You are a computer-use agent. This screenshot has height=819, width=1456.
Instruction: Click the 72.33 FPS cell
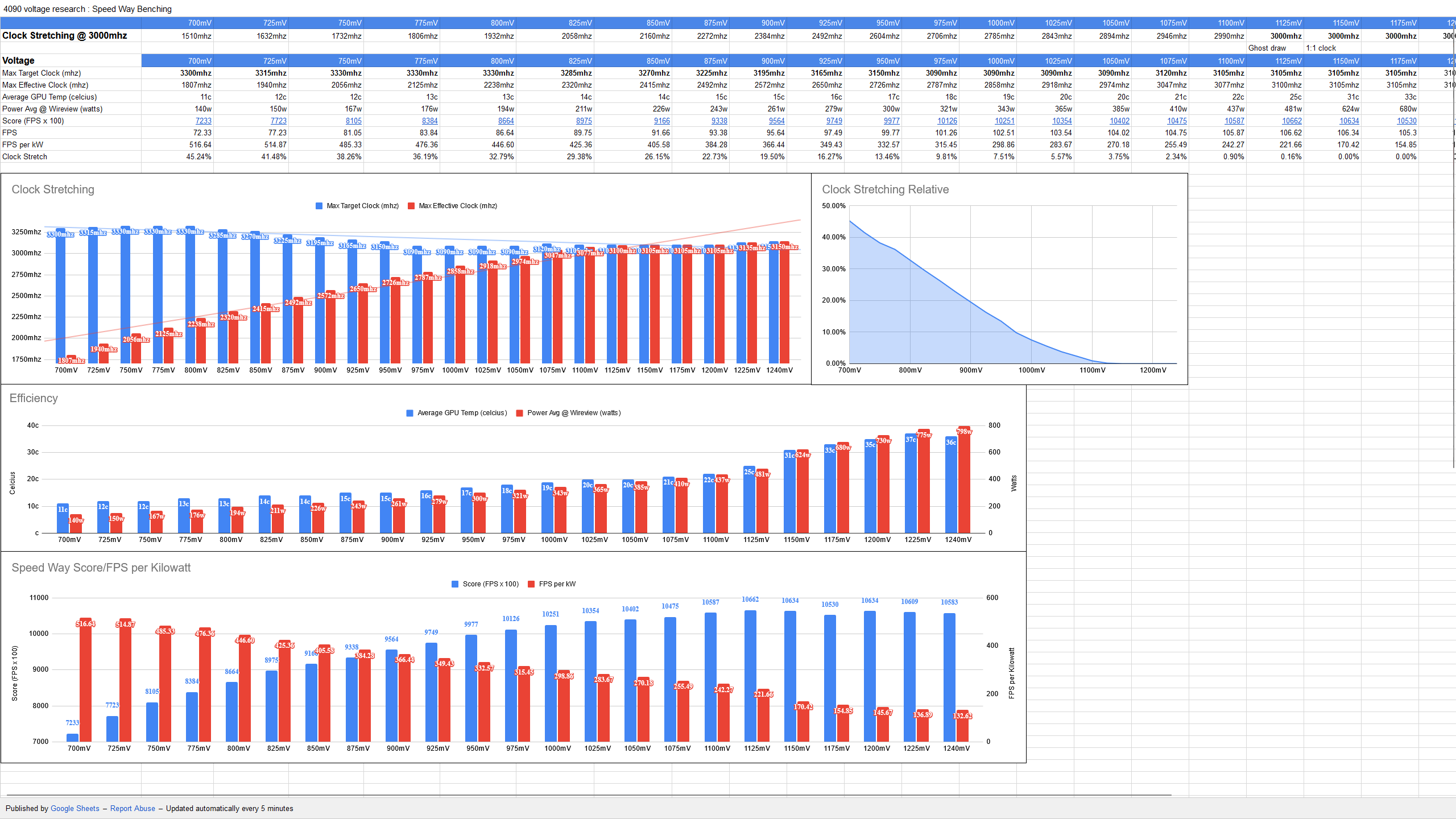[x=177, y=133]
